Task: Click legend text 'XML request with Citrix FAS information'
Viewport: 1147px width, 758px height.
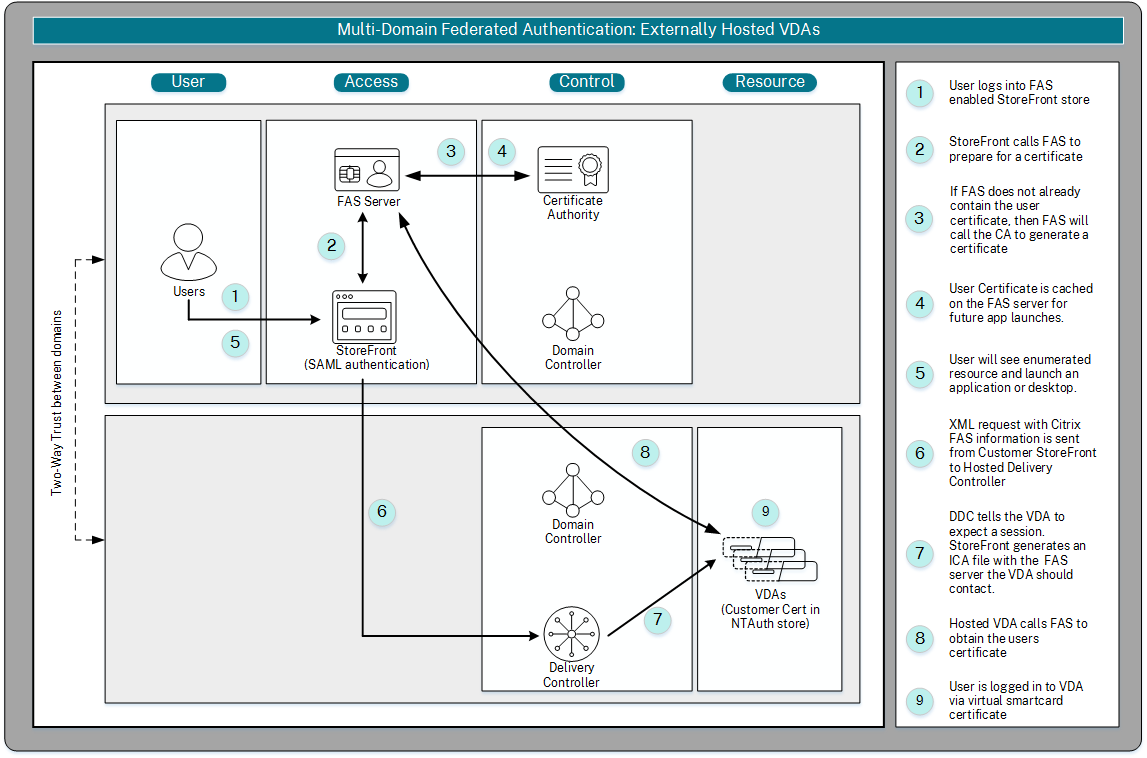Action: tap(1023, 453)
